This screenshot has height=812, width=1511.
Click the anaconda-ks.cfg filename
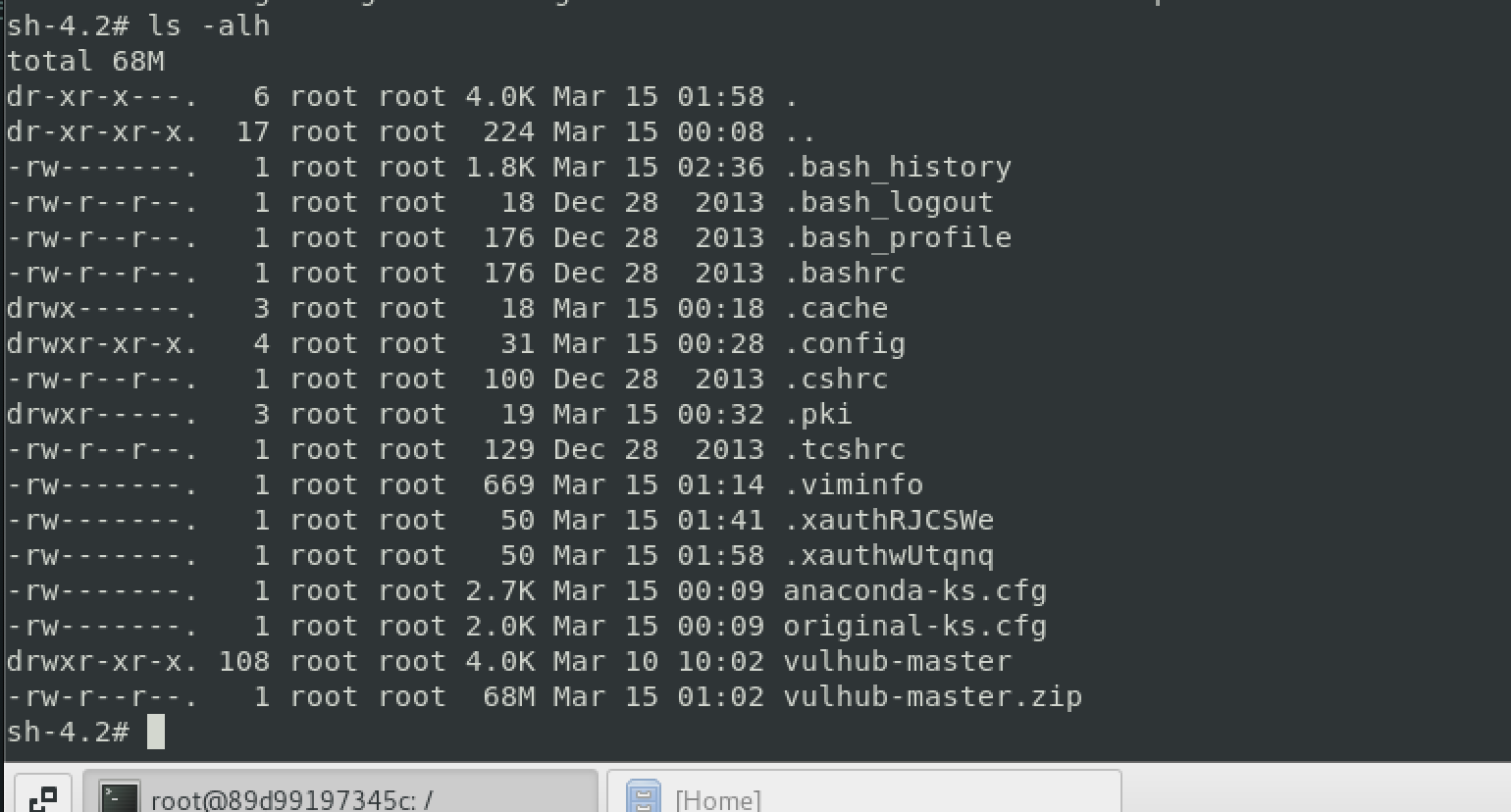[914, 590]
